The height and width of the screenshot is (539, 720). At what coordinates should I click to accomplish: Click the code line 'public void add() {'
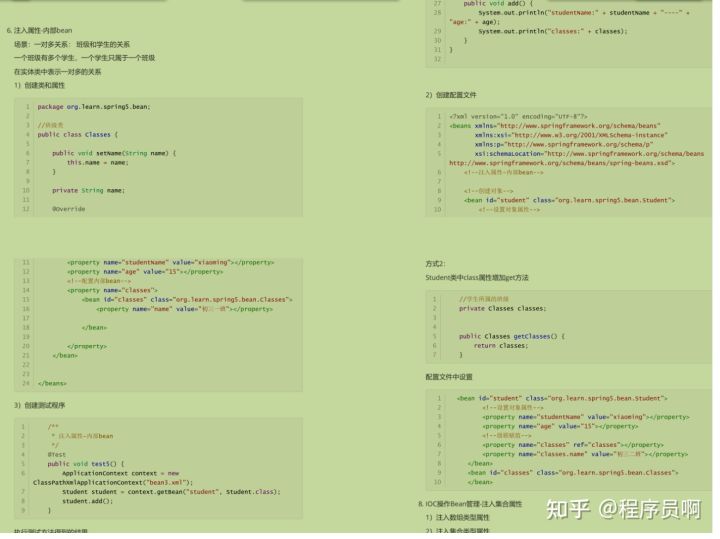[498, 4]
